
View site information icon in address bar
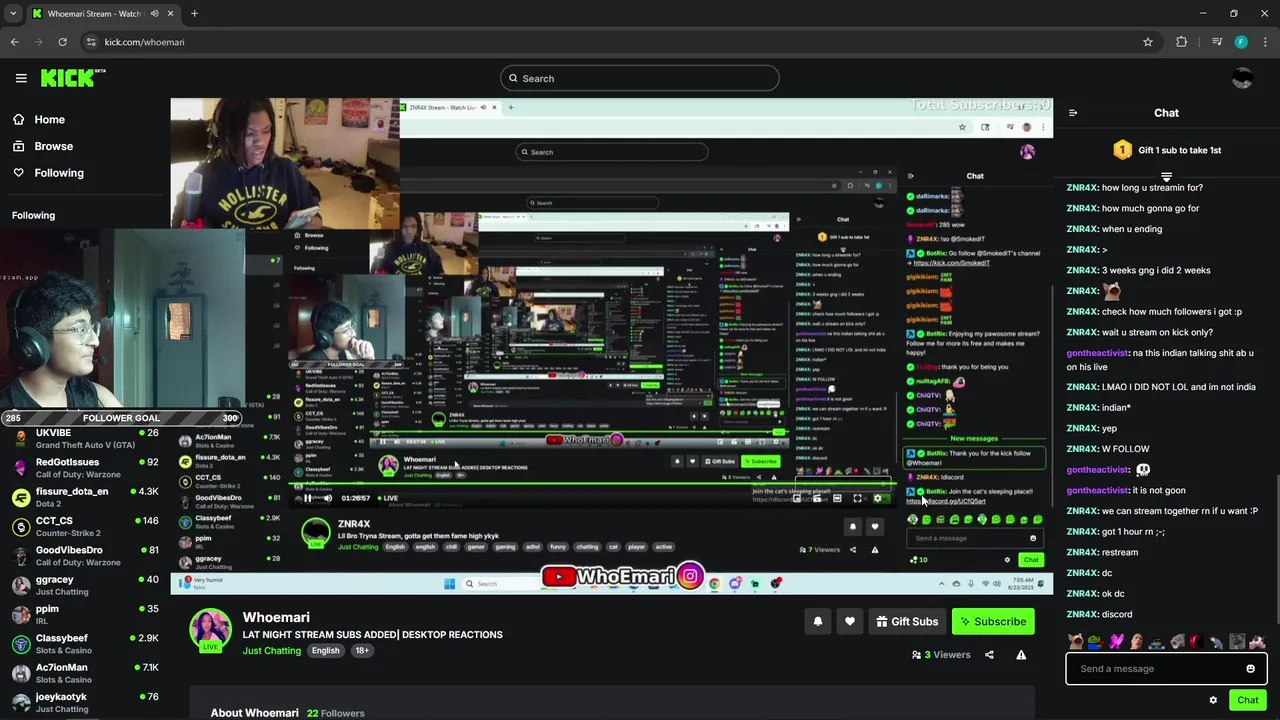click(x=91, y=42)
